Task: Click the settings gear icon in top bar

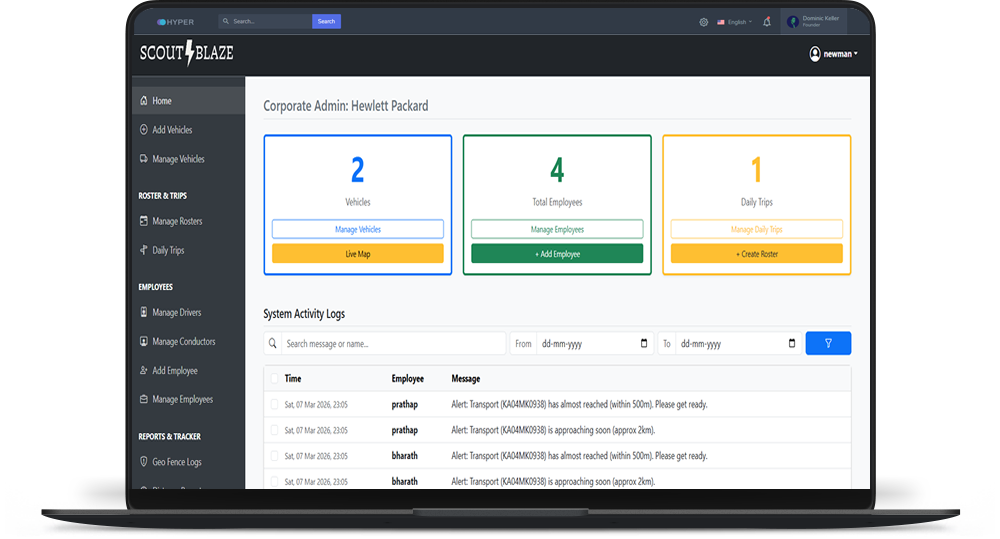Action: [704, 21]
